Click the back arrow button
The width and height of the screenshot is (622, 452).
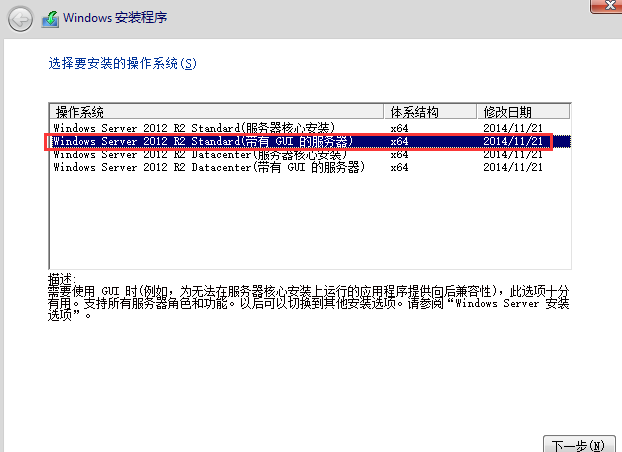[x=20, y=19]
